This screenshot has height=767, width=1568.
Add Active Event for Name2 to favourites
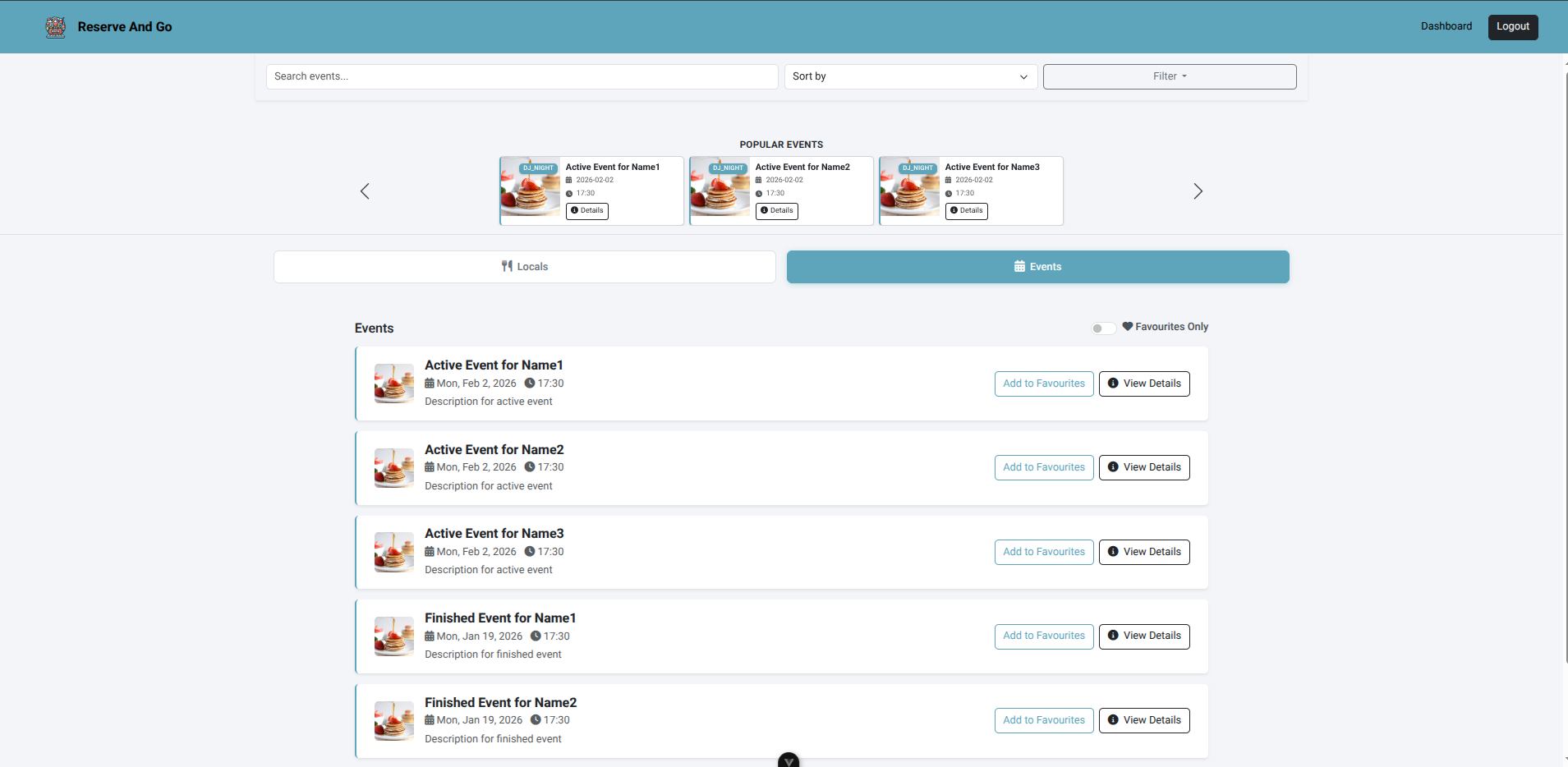coord(1043,467)
